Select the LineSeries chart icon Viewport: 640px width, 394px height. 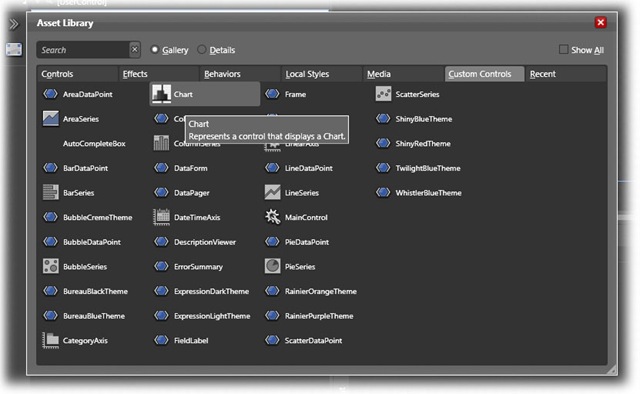[x=272, y=192]
